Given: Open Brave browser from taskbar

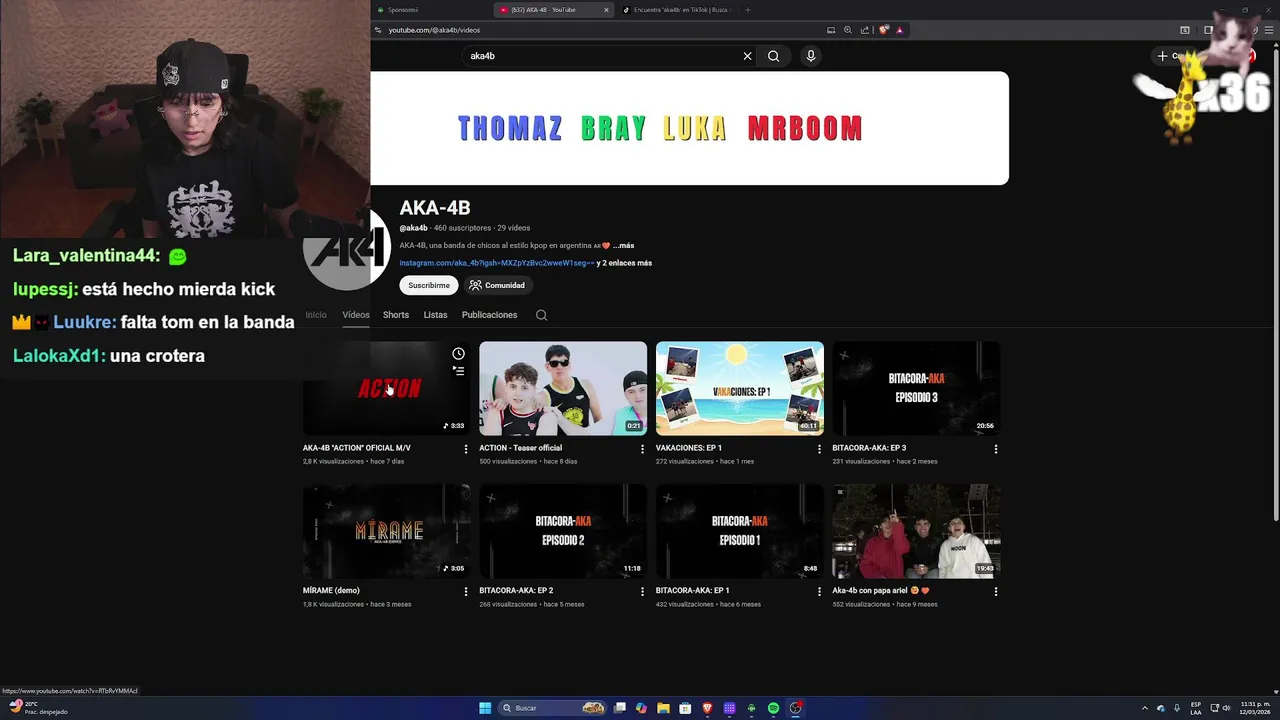Looking at the screenshot, I should click(707, 708).
